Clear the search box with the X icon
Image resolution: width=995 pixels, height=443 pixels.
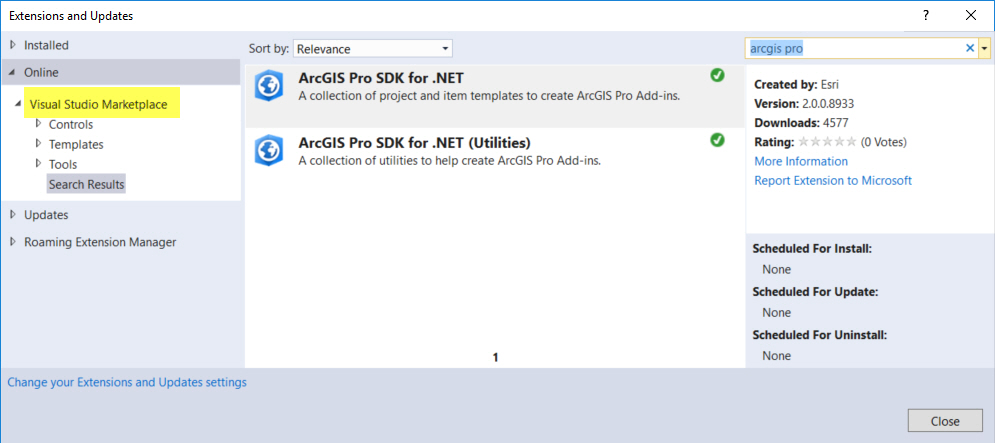[x=969, y=48]
